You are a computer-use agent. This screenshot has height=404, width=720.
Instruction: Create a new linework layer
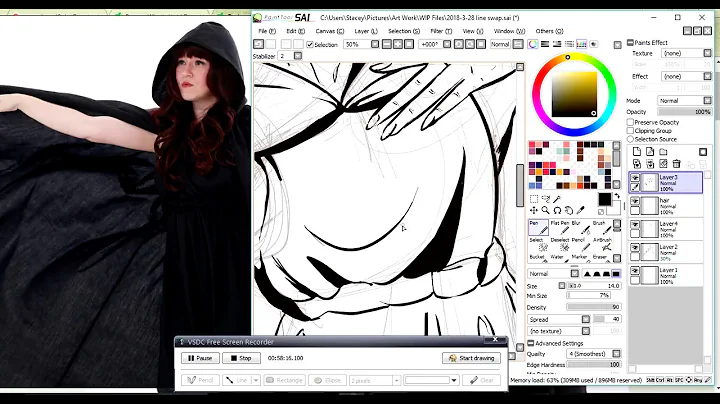click(x=650, y=152)
